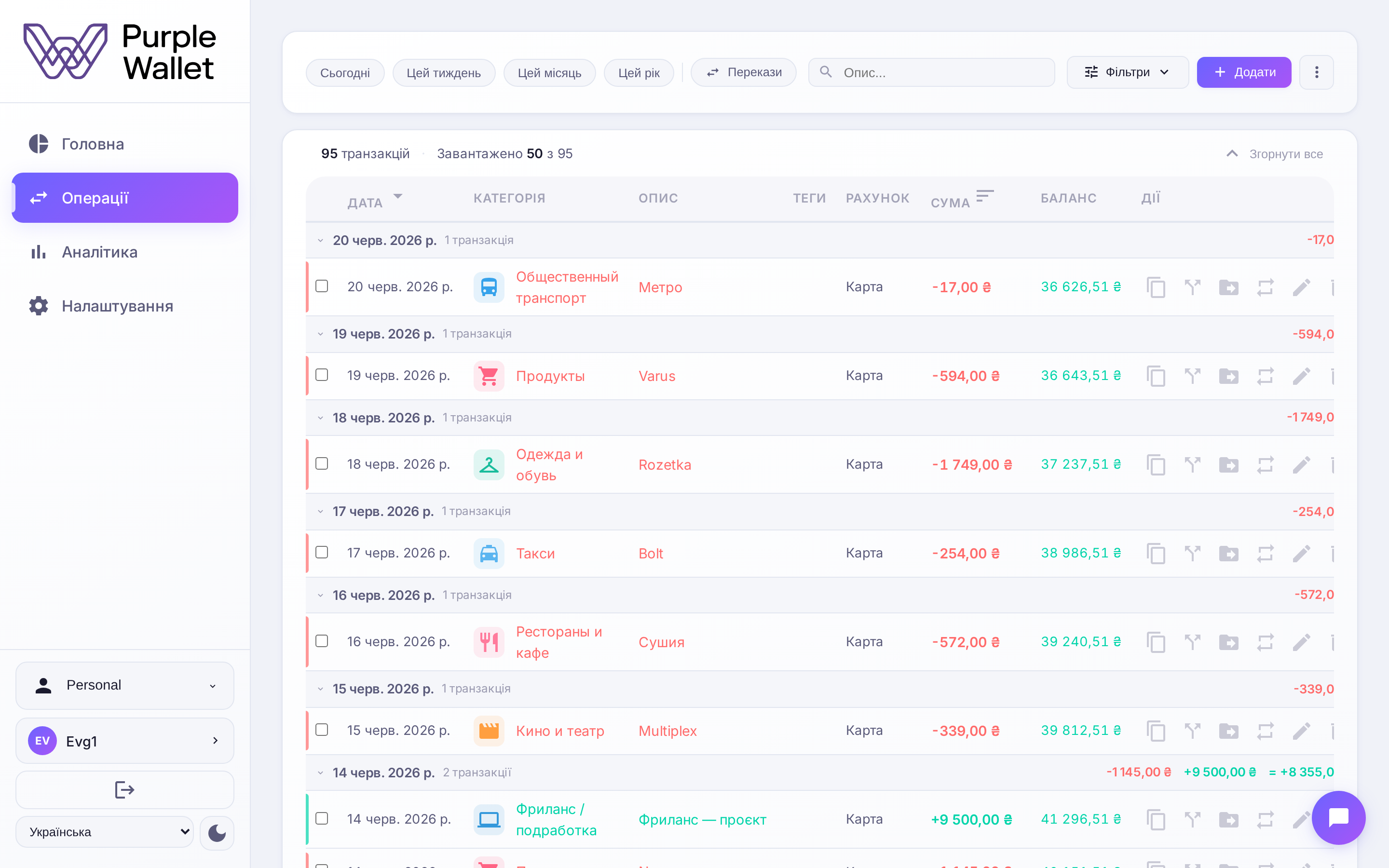Click the hanger icon for Одежда и обувь
Viewport: 1389px width, 868px height.
(489, 464)
